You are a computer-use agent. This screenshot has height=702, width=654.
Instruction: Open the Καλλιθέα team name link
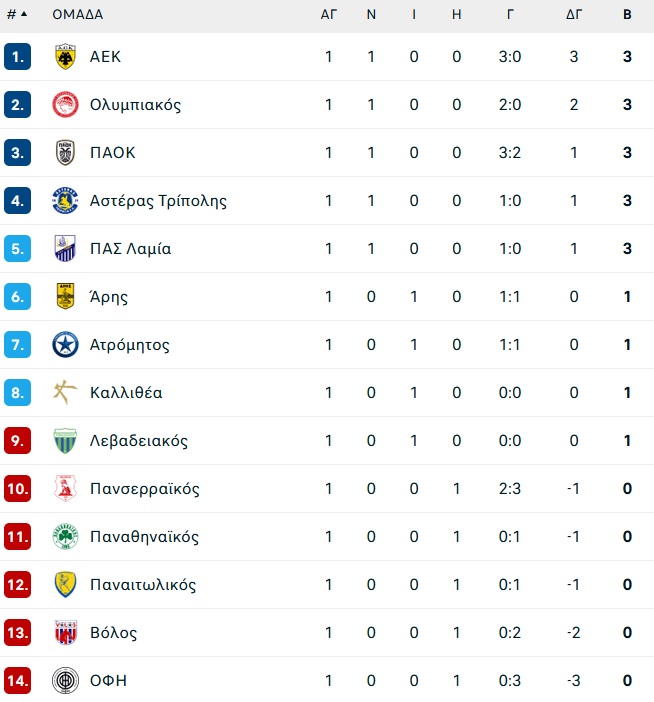click(126, 393)
